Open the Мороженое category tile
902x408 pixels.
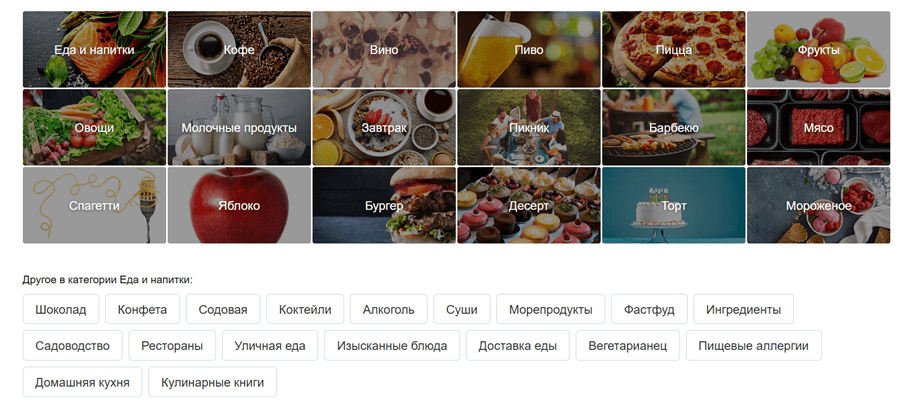(x=819, y=205)
